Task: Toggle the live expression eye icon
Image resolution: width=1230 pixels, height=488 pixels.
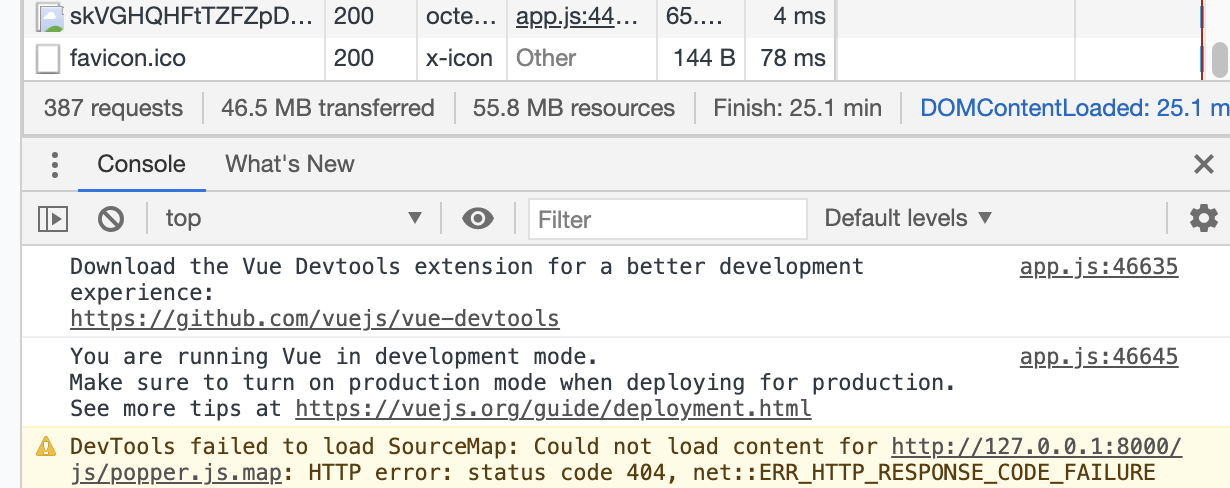Action: pyautogui.click(x=478, y=218)
